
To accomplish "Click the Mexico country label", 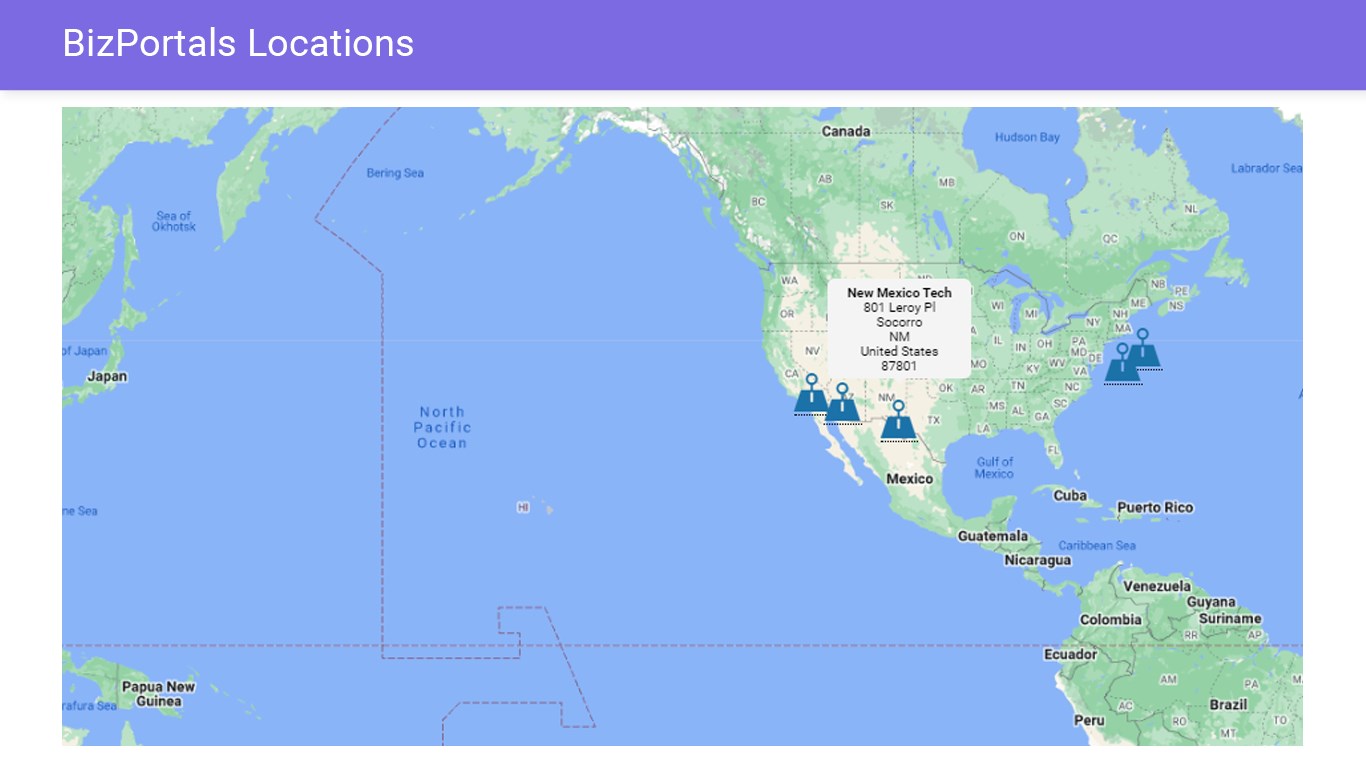I will (909, 479).
